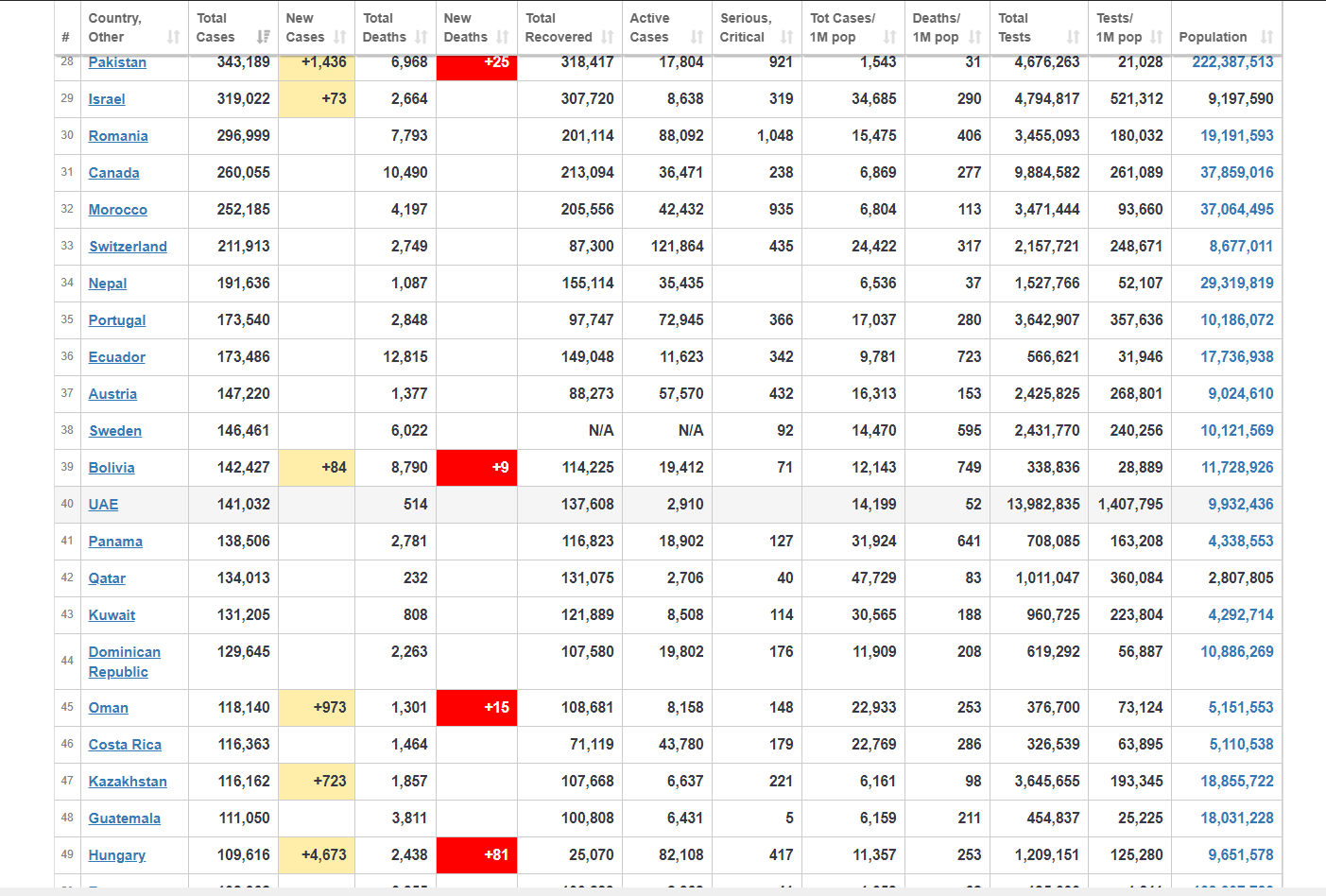1326x896 pixels.
Task: Sort table by Country using its sort arrows
Action: [173, 37]
